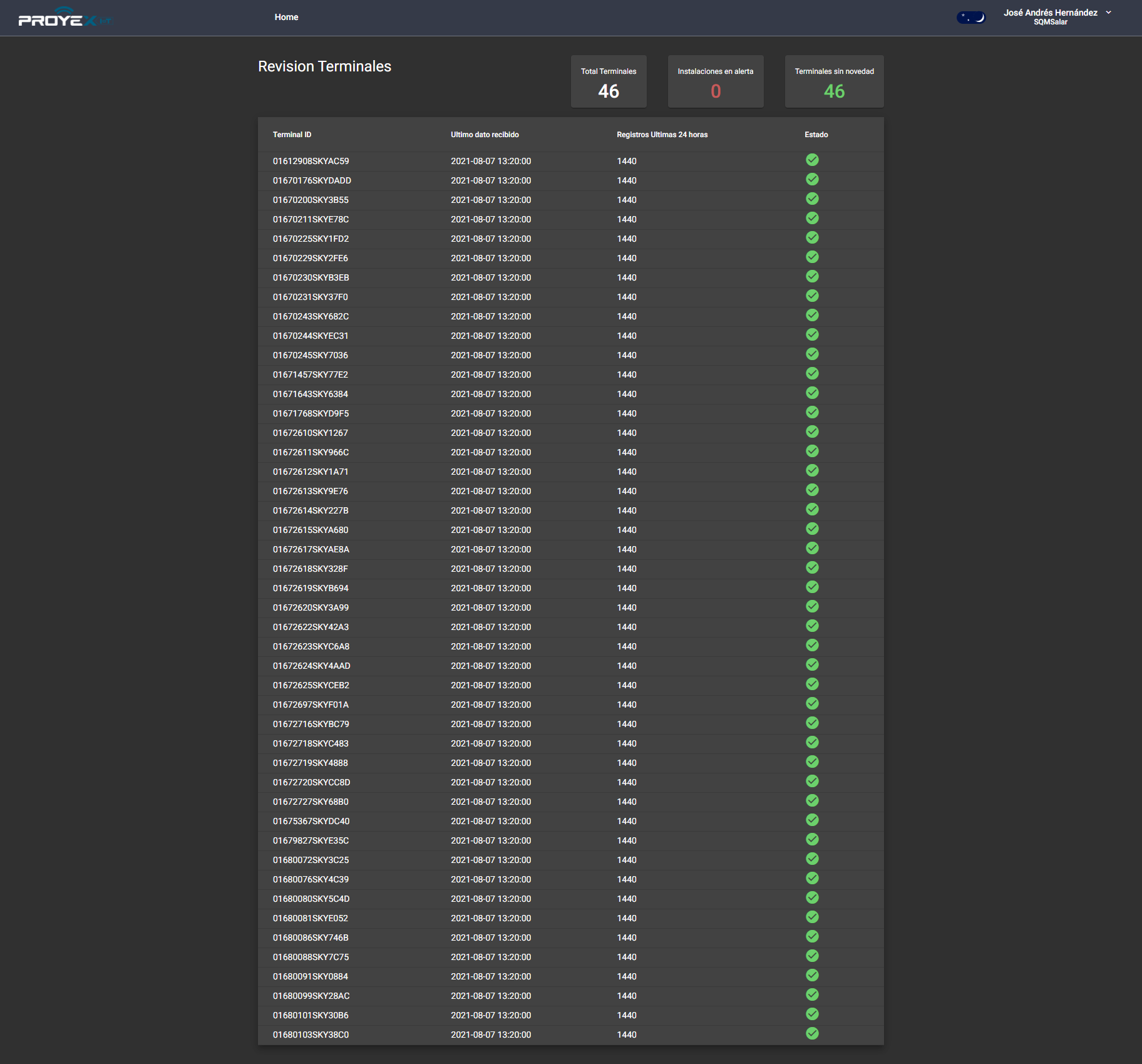Click last-data timestamp for 01680088SKY7C75

[491, 957]
